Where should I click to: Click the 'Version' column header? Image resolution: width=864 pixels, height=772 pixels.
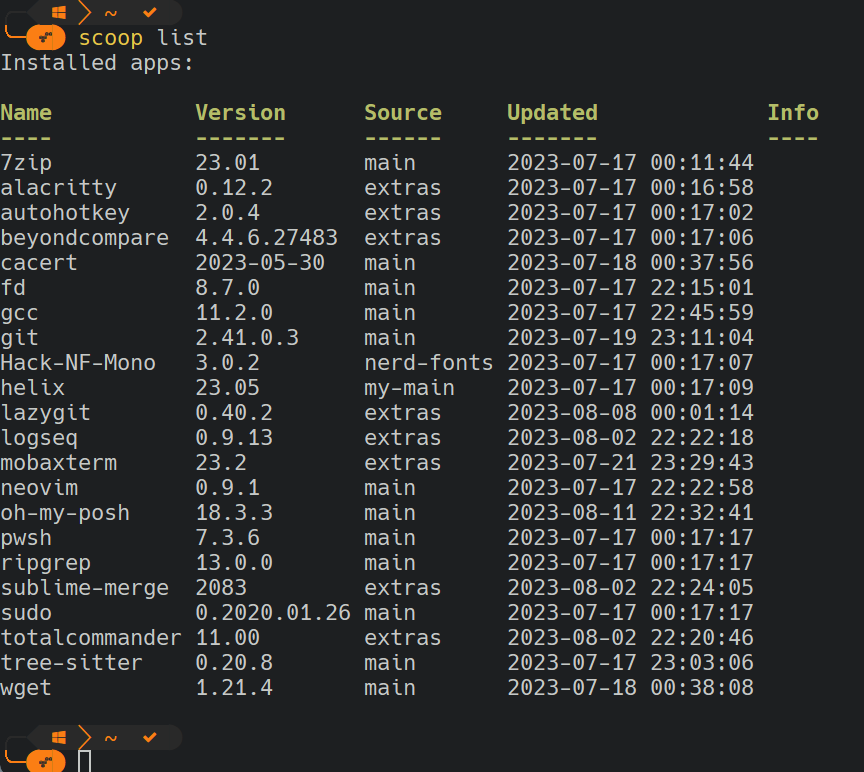(240, 112)
